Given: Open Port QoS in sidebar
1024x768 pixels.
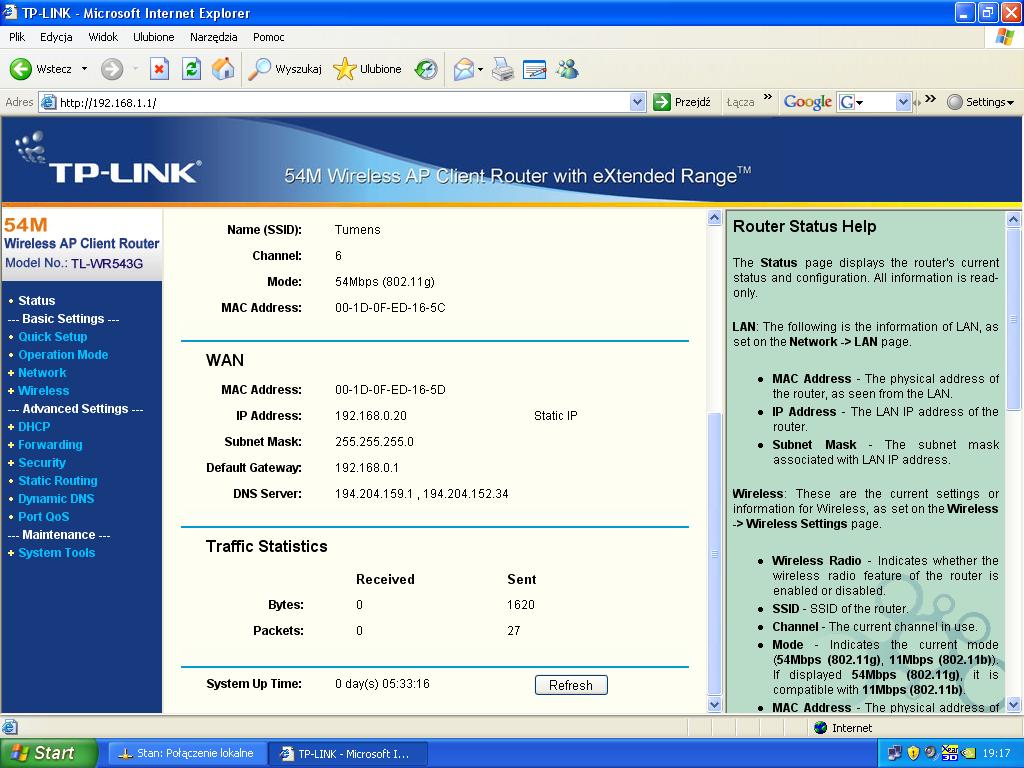Looking at the screenshot, I should [x=43, y=517].
